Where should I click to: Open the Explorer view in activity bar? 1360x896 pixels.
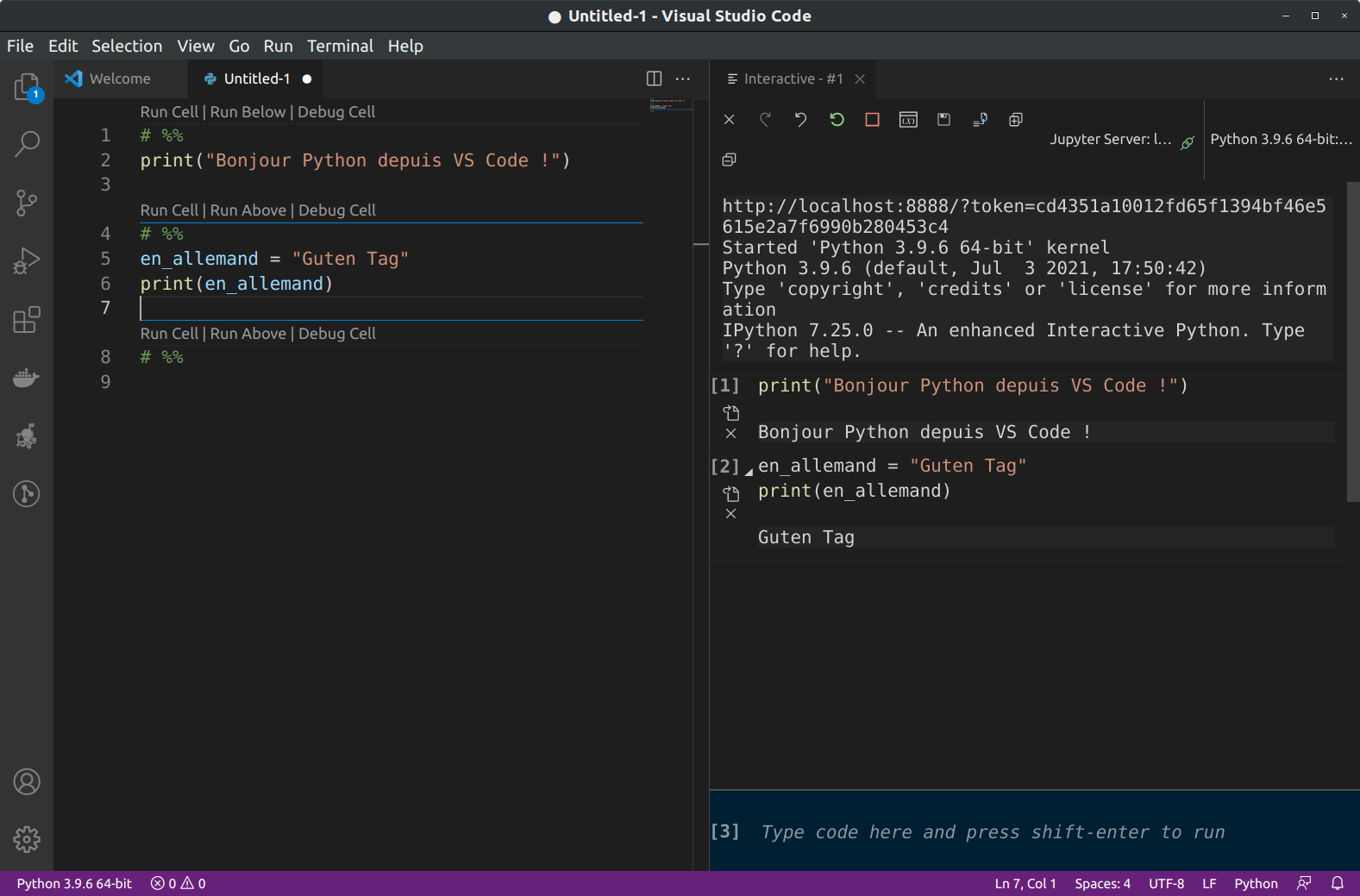27,87
